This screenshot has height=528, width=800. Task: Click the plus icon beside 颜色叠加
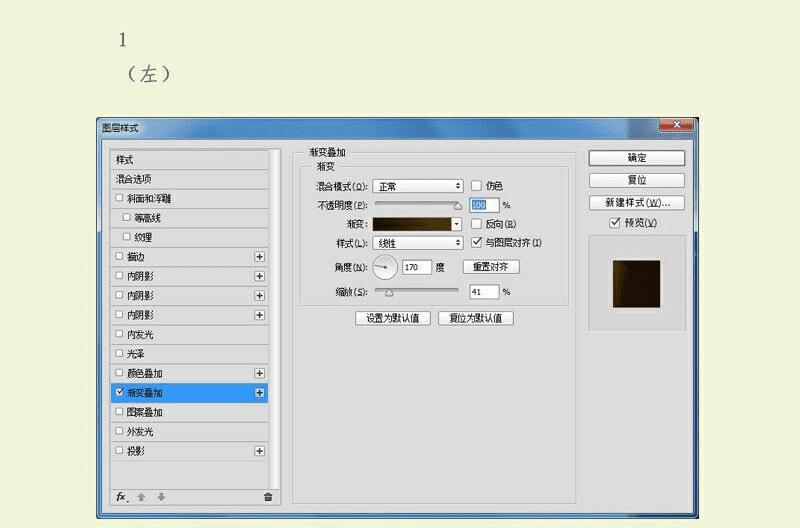coord(259,373)
